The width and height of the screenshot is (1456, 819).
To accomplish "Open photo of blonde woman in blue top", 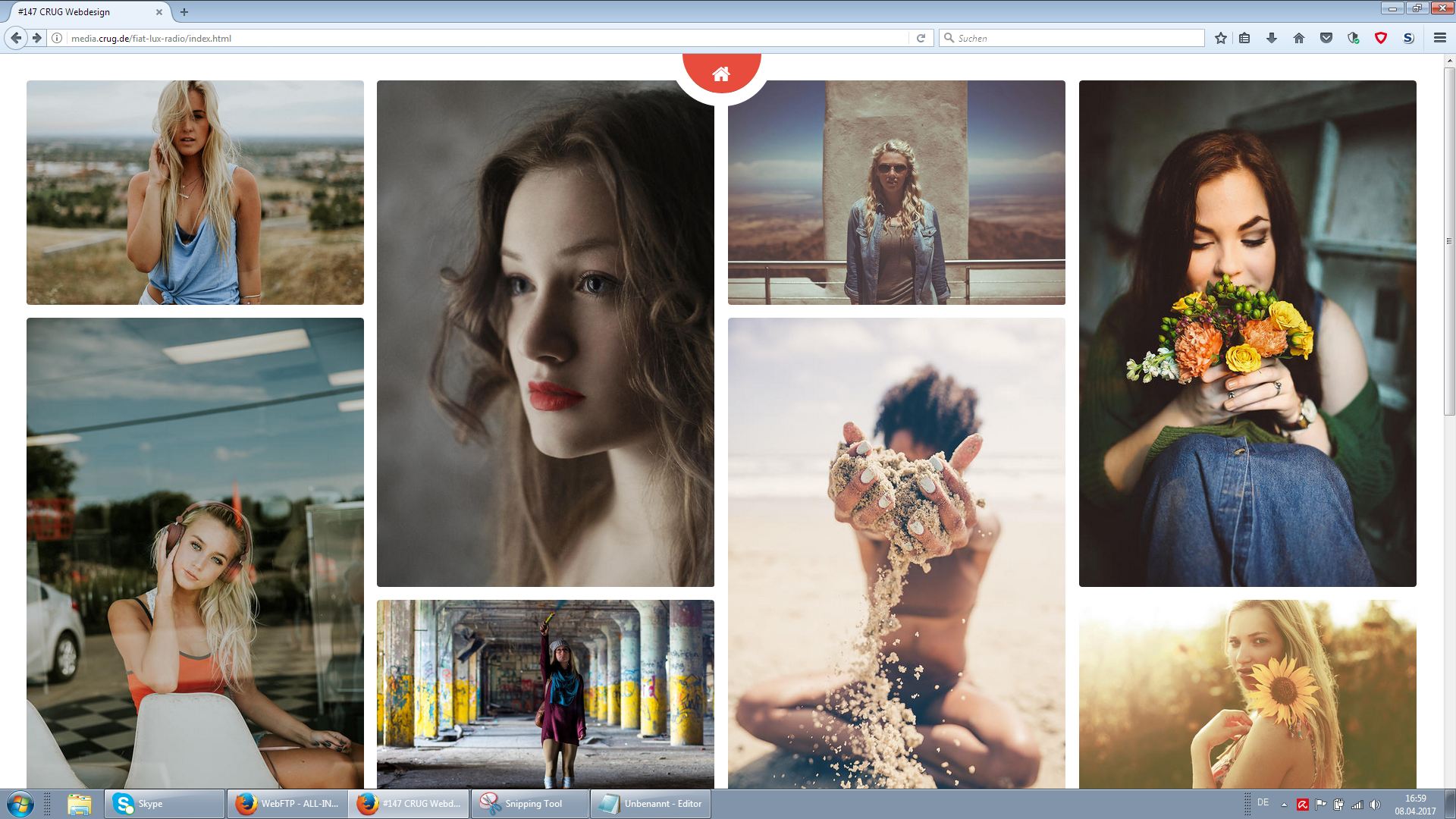I will 195,193.
